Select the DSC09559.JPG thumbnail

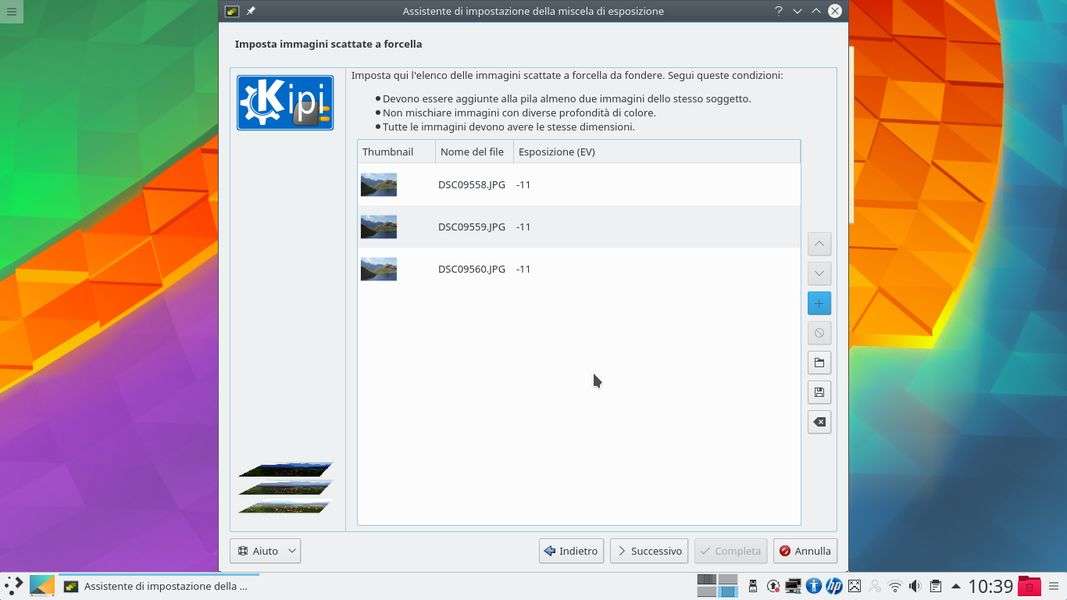click(x=378, y=227)
